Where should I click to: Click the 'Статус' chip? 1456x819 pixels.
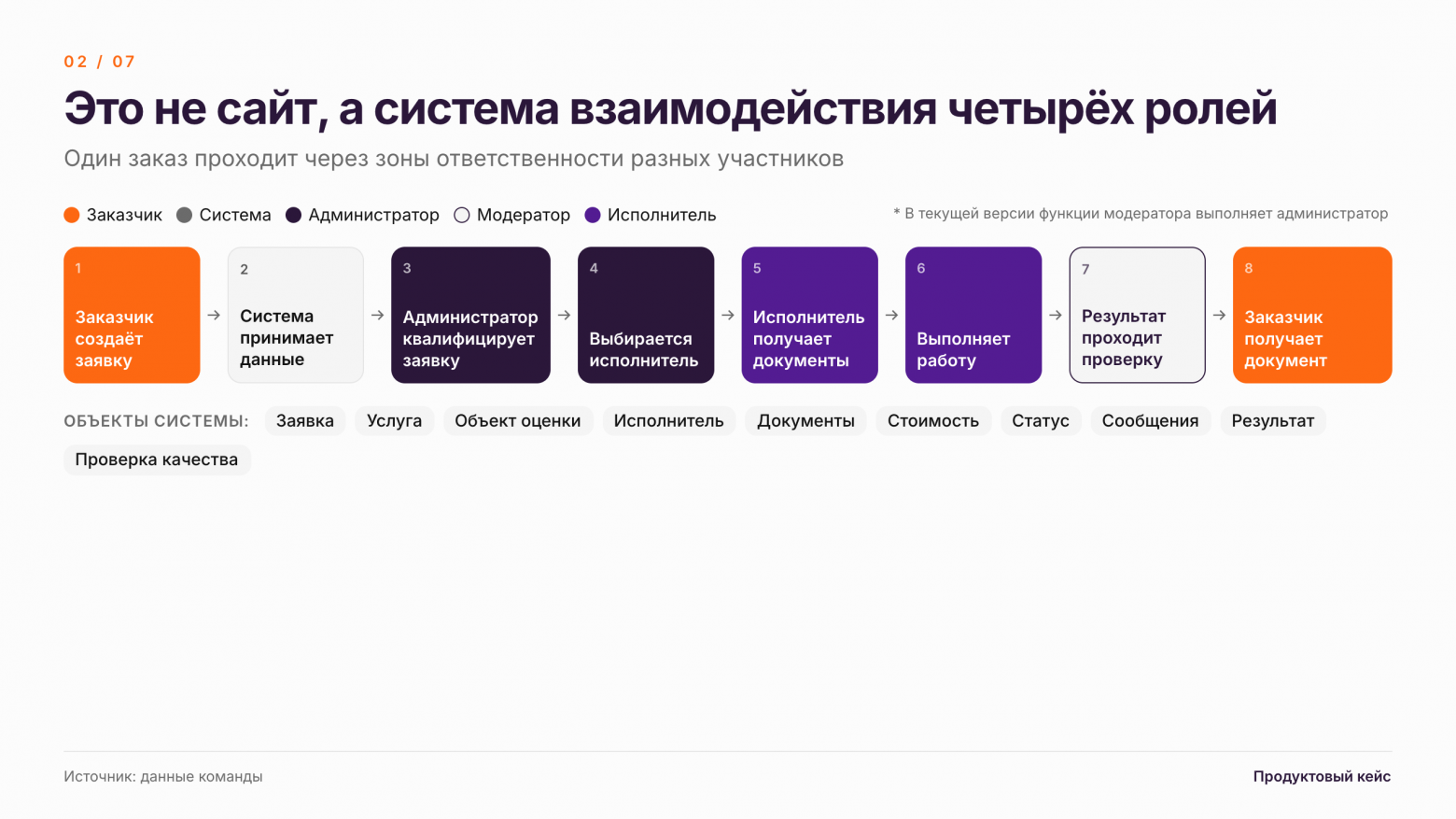[x=1041, y=421]
